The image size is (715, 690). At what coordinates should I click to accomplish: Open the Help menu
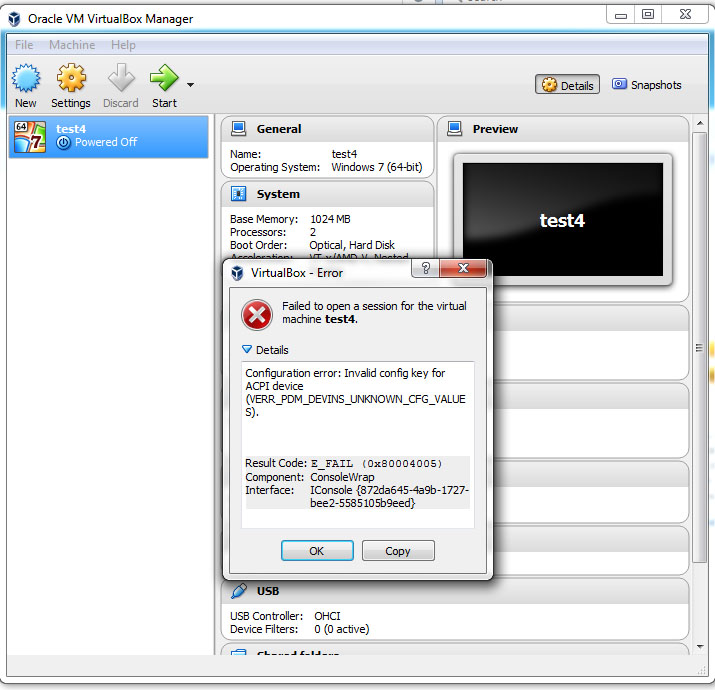click(x=123, y=45)
